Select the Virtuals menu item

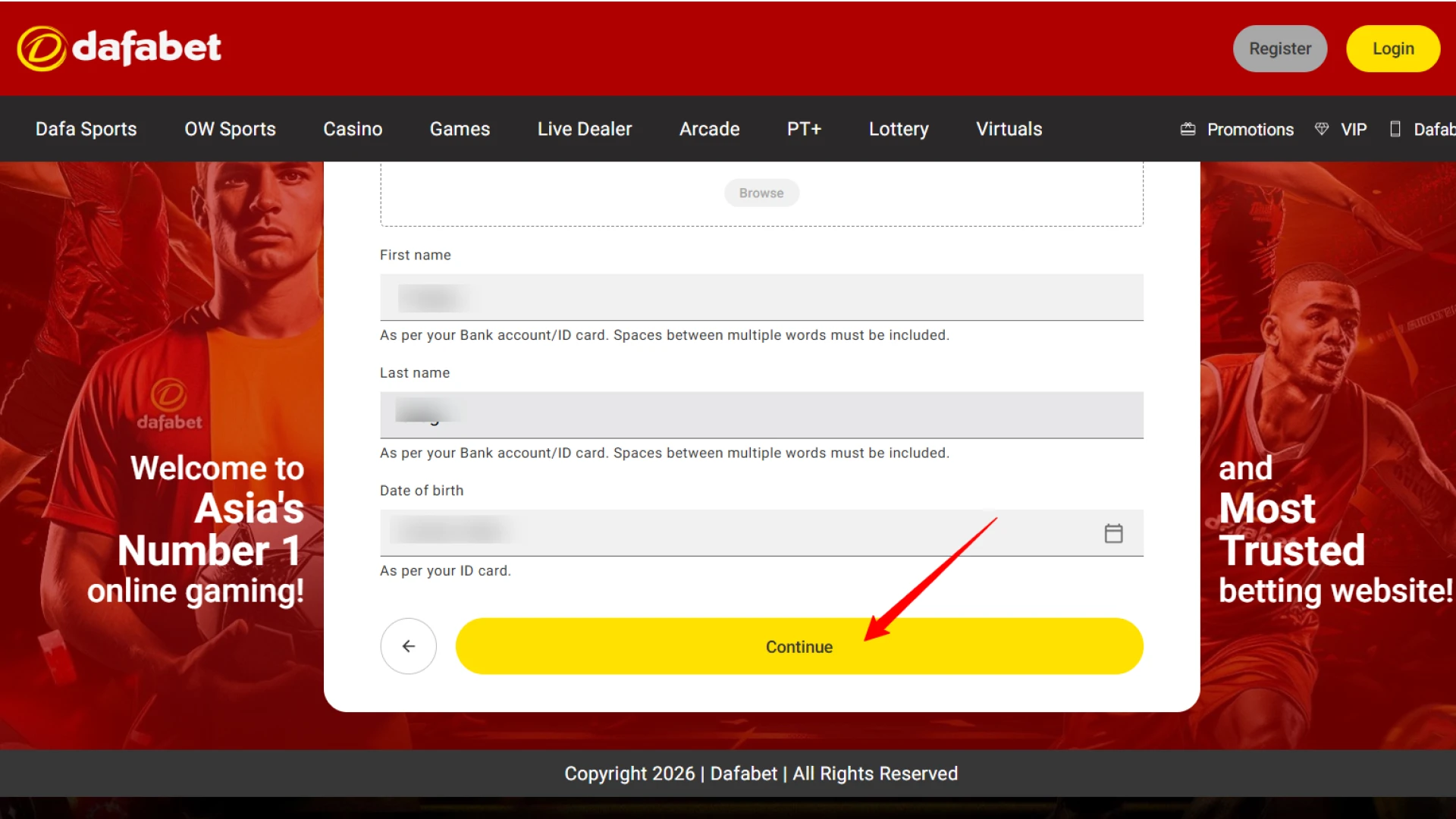(x=1009, y=129)
